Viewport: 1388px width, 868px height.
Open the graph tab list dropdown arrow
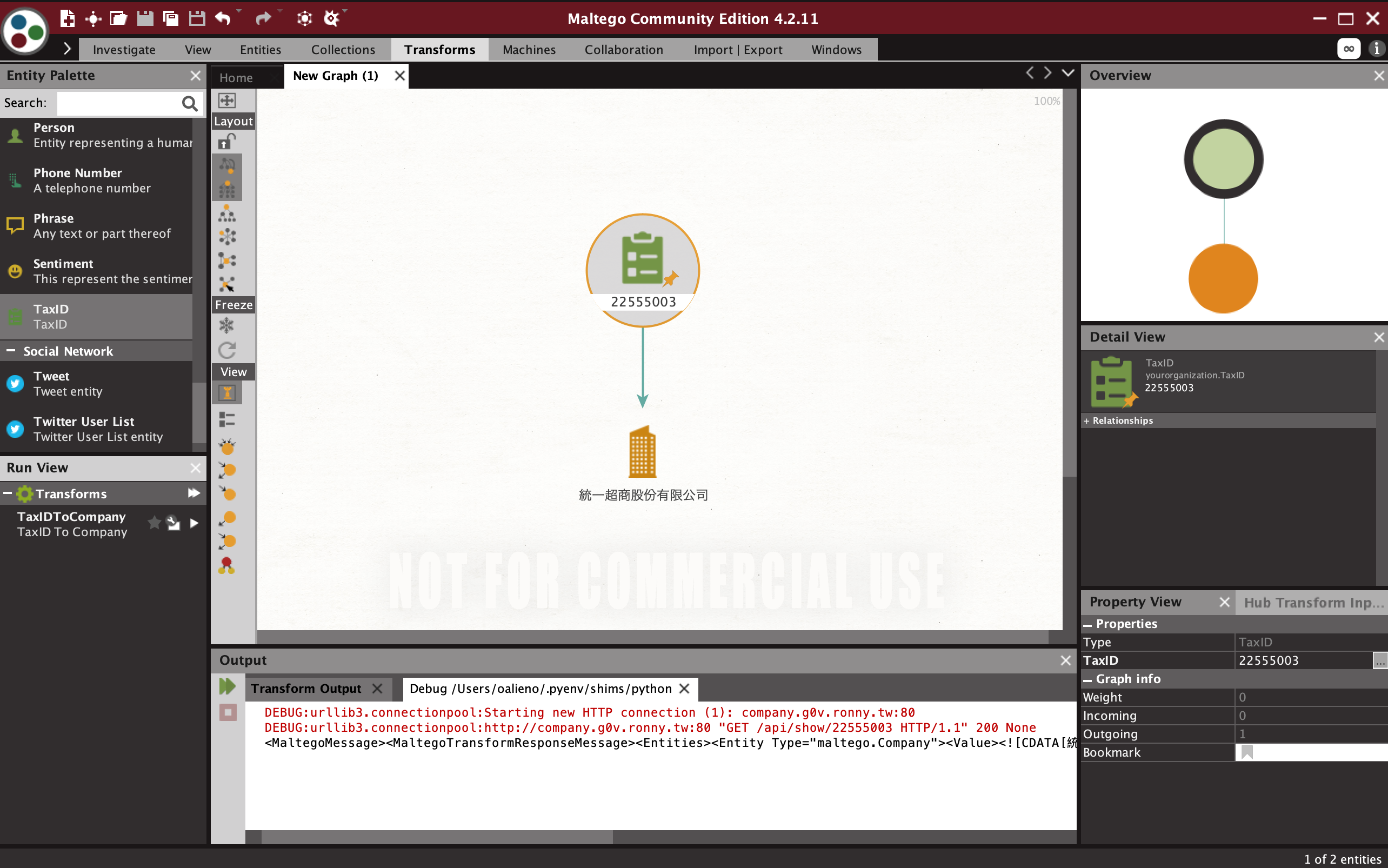[1067, 73]
